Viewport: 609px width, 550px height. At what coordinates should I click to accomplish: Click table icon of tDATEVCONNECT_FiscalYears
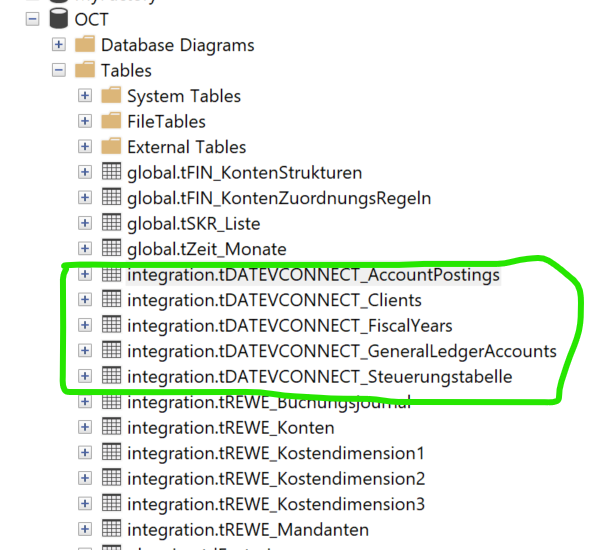click(x=111, y=324)
